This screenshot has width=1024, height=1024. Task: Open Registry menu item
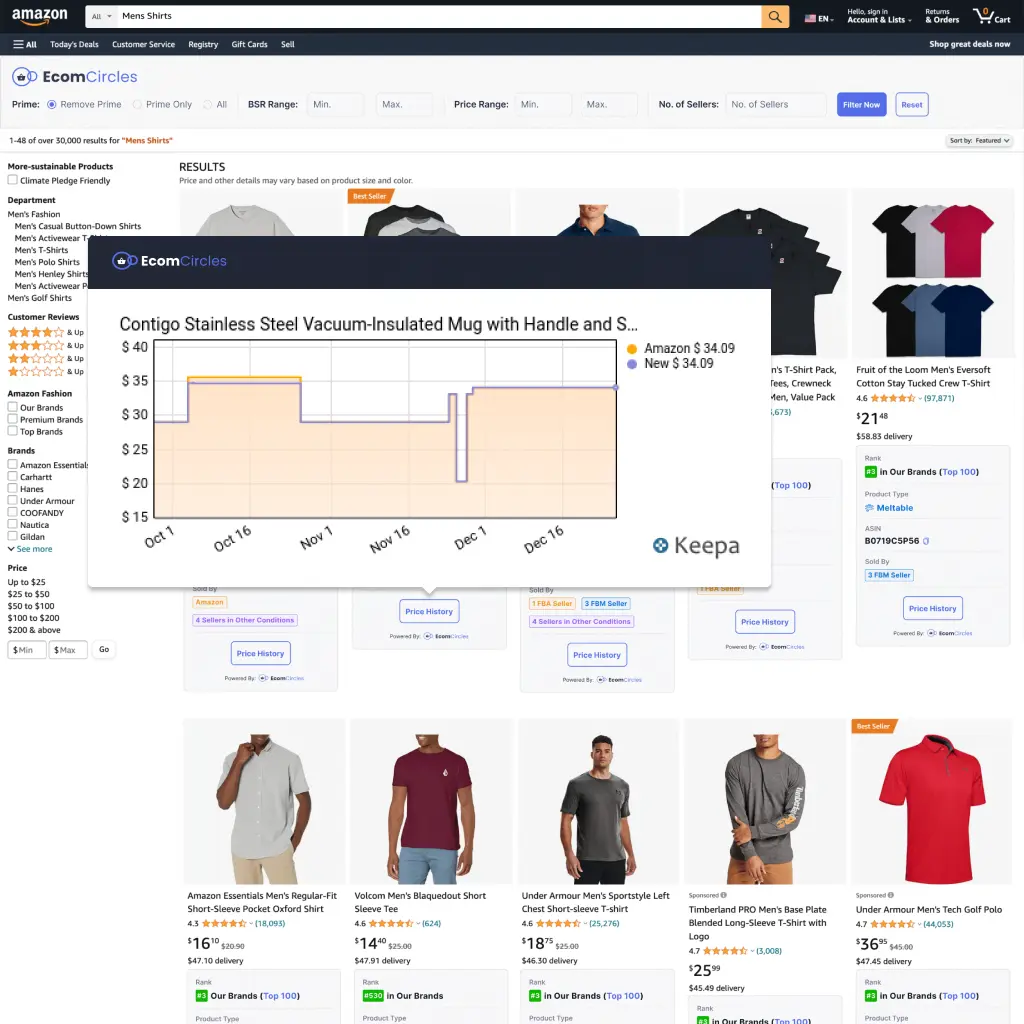[x=203, y=44]
